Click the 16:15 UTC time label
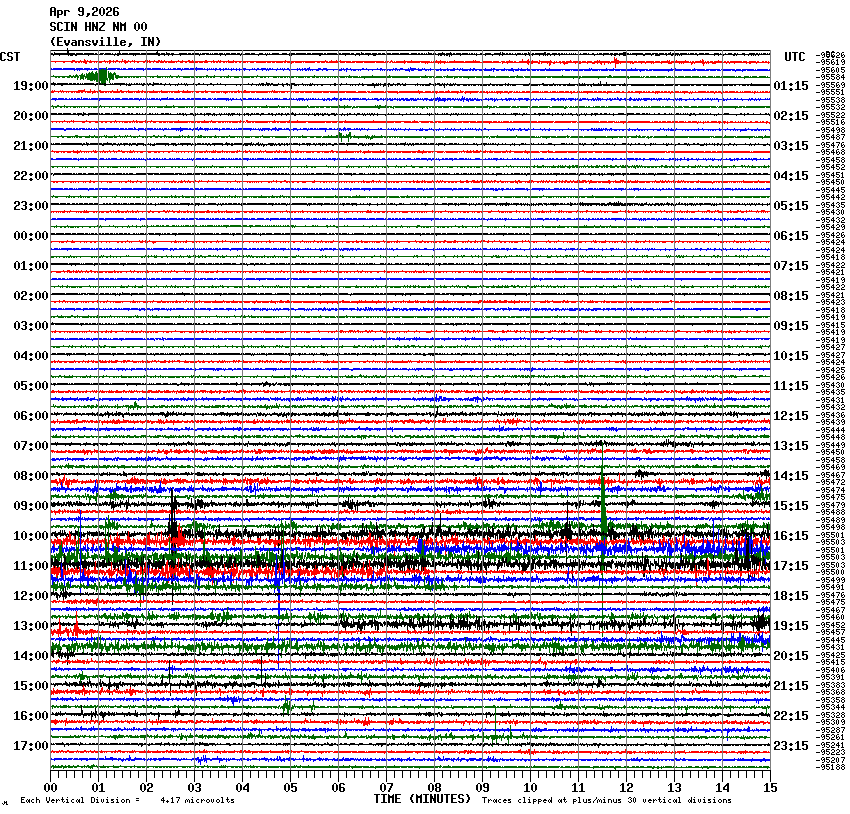Image resolution: width=850 pixels, height=814 pixels. (791, 536)
